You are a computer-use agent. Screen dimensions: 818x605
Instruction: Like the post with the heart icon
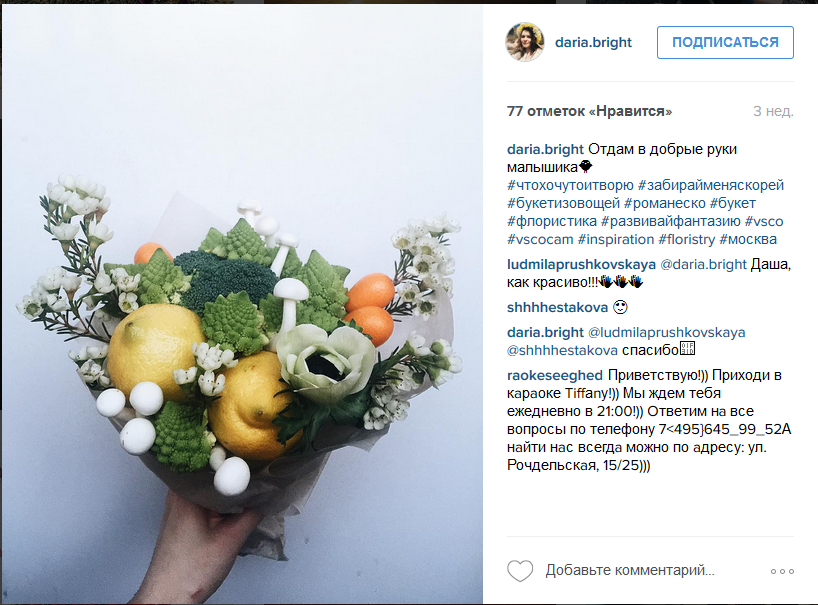520,571
